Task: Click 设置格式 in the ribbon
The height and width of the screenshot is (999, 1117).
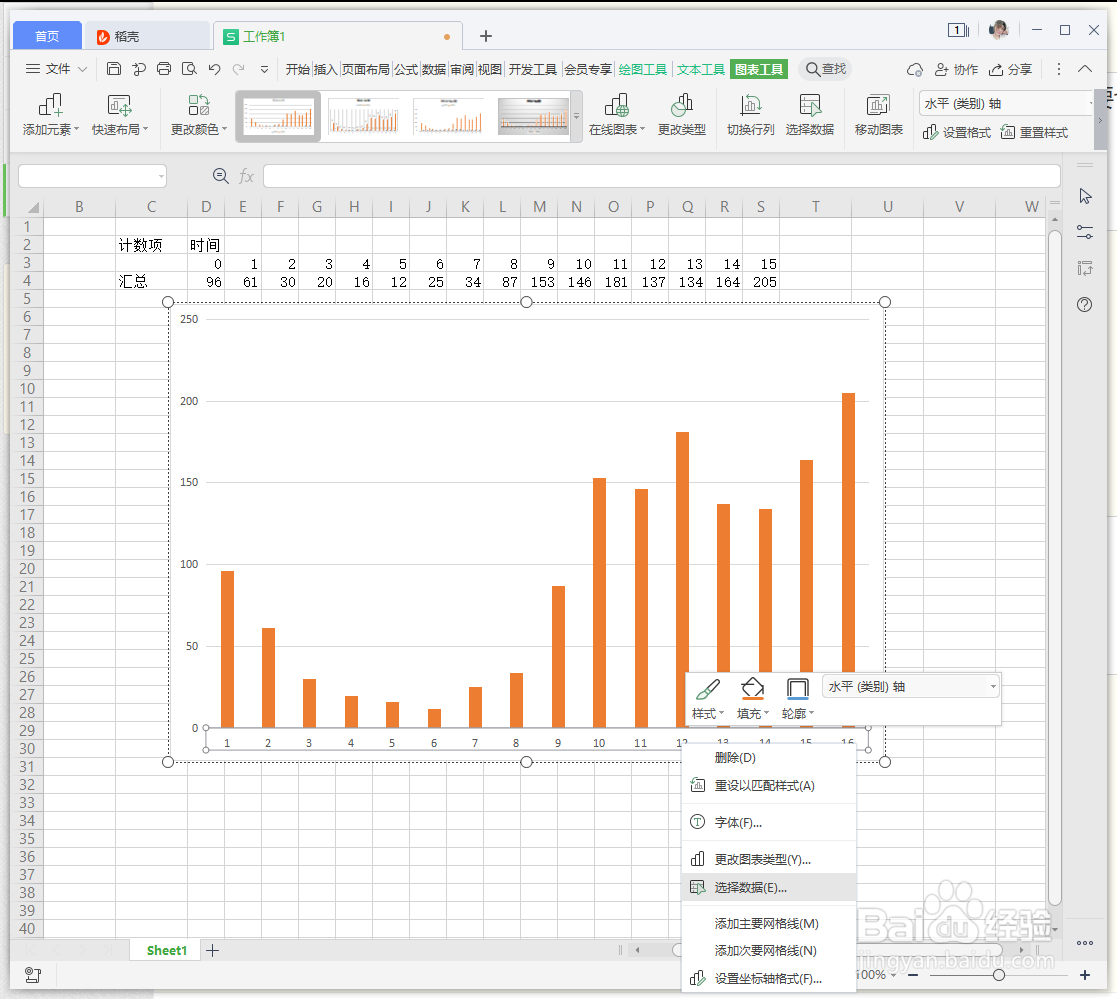Action: (957, 133)
